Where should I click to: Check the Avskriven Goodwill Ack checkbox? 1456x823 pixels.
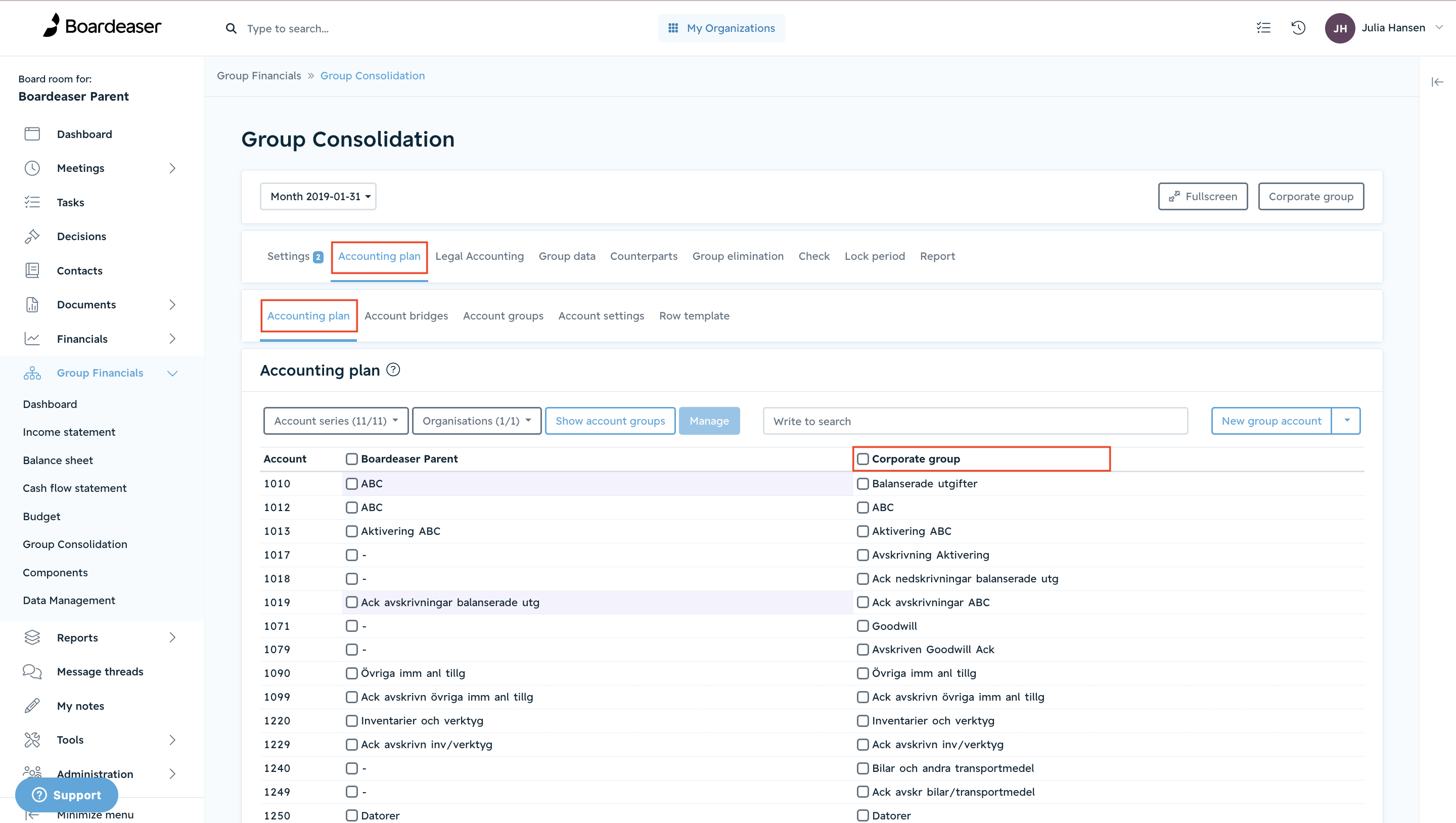[x=862, y=650]
